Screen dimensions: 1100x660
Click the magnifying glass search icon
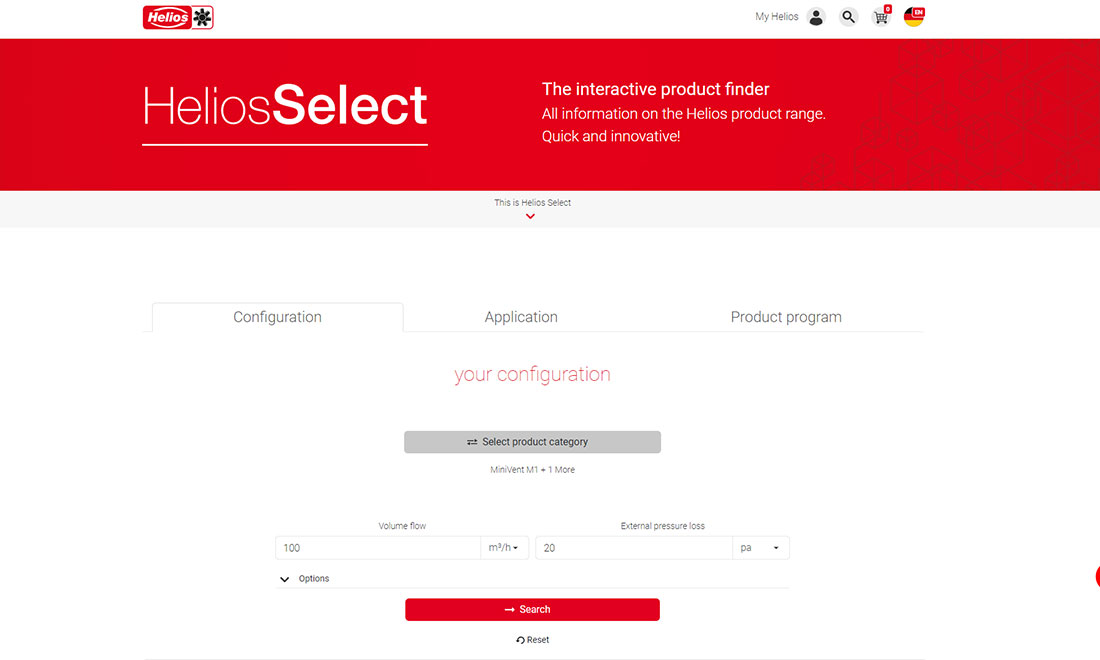point(848,17)
